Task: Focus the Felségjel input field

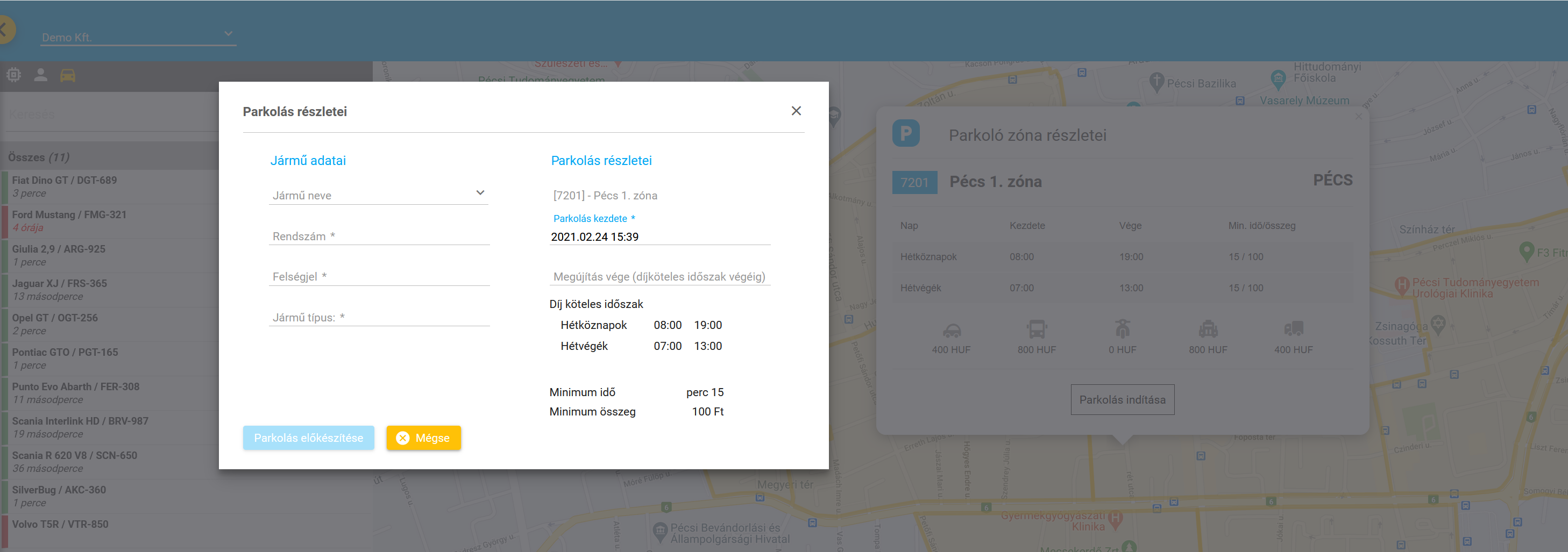Action: click(379, 277)
